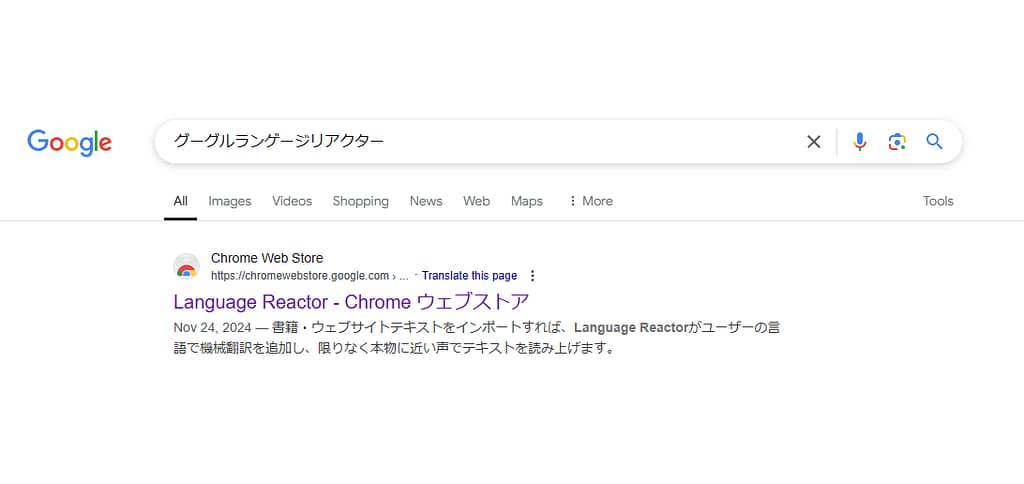Expand the More search filters menu
This screenshot has height=484, width=1024.
[590, 201]
